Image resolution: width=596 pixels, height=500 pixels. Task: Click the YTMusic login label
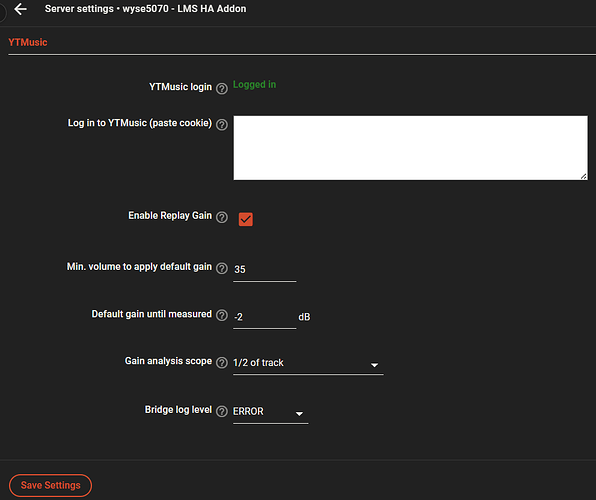point(181,87)
